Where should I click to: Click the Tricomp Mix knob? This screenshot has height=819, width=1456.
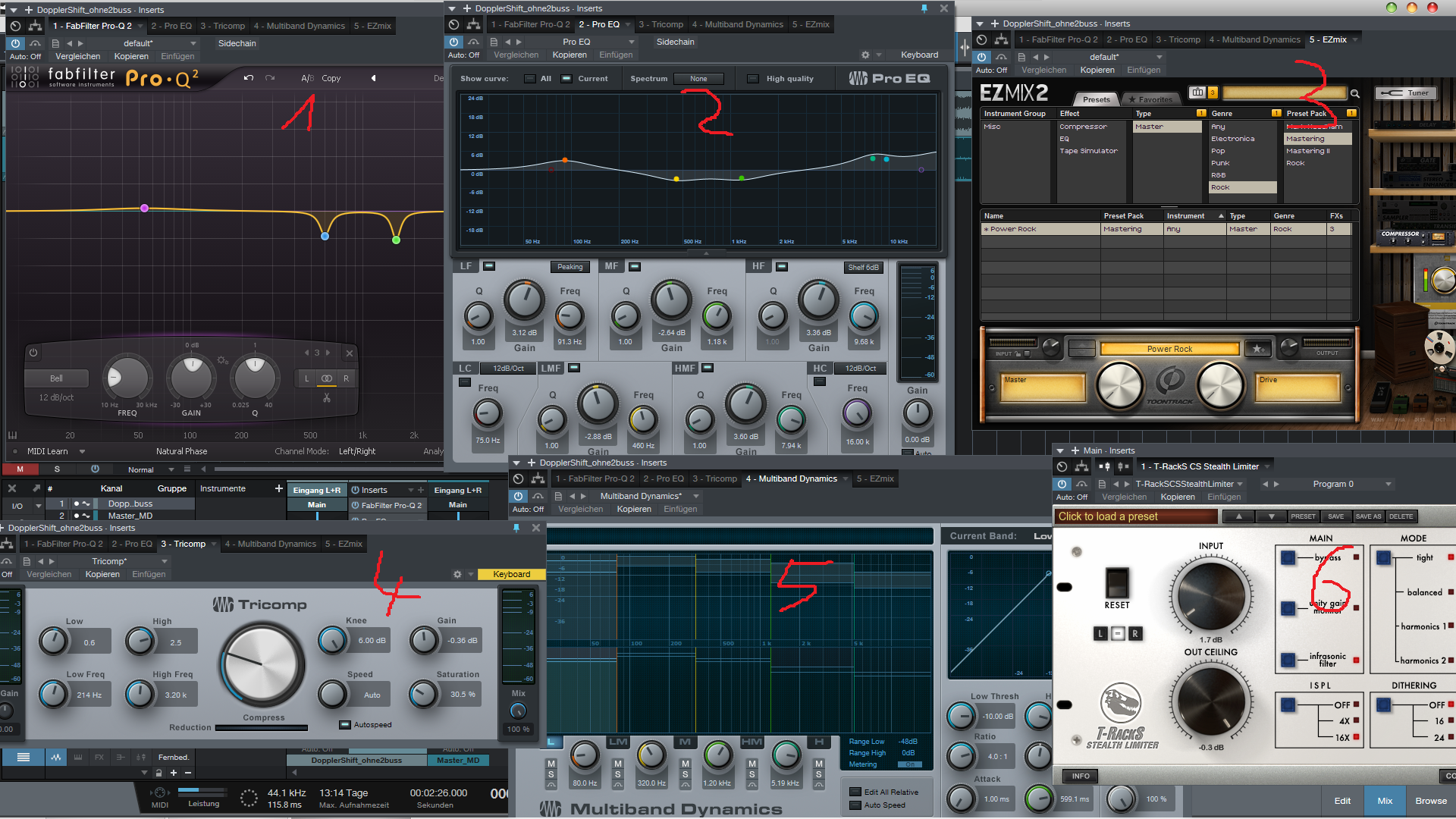point(518,711)
